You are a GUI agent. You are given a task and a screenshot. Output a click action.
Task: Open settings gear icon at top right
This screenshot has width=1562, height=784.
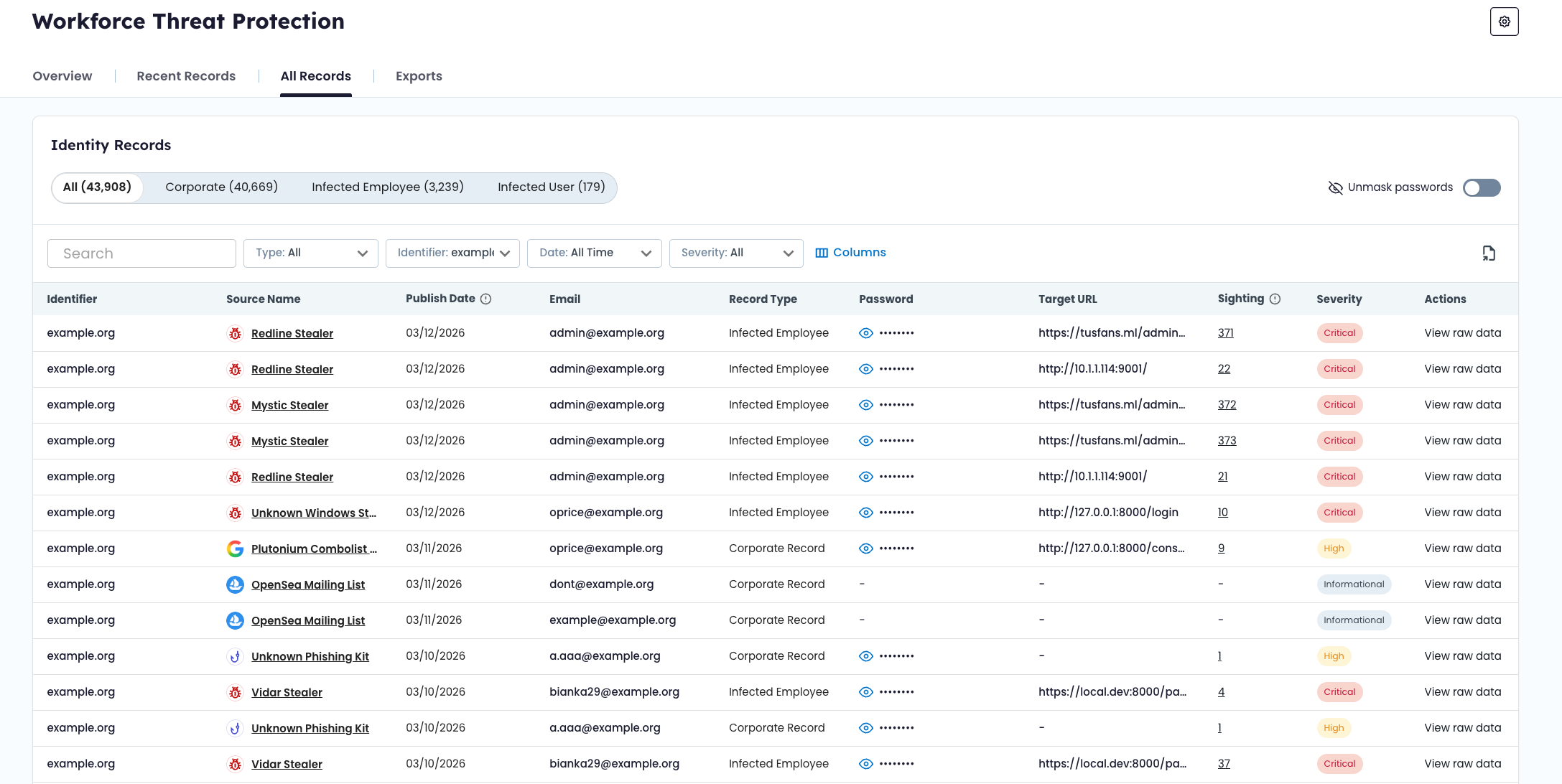coord(1504,22)
